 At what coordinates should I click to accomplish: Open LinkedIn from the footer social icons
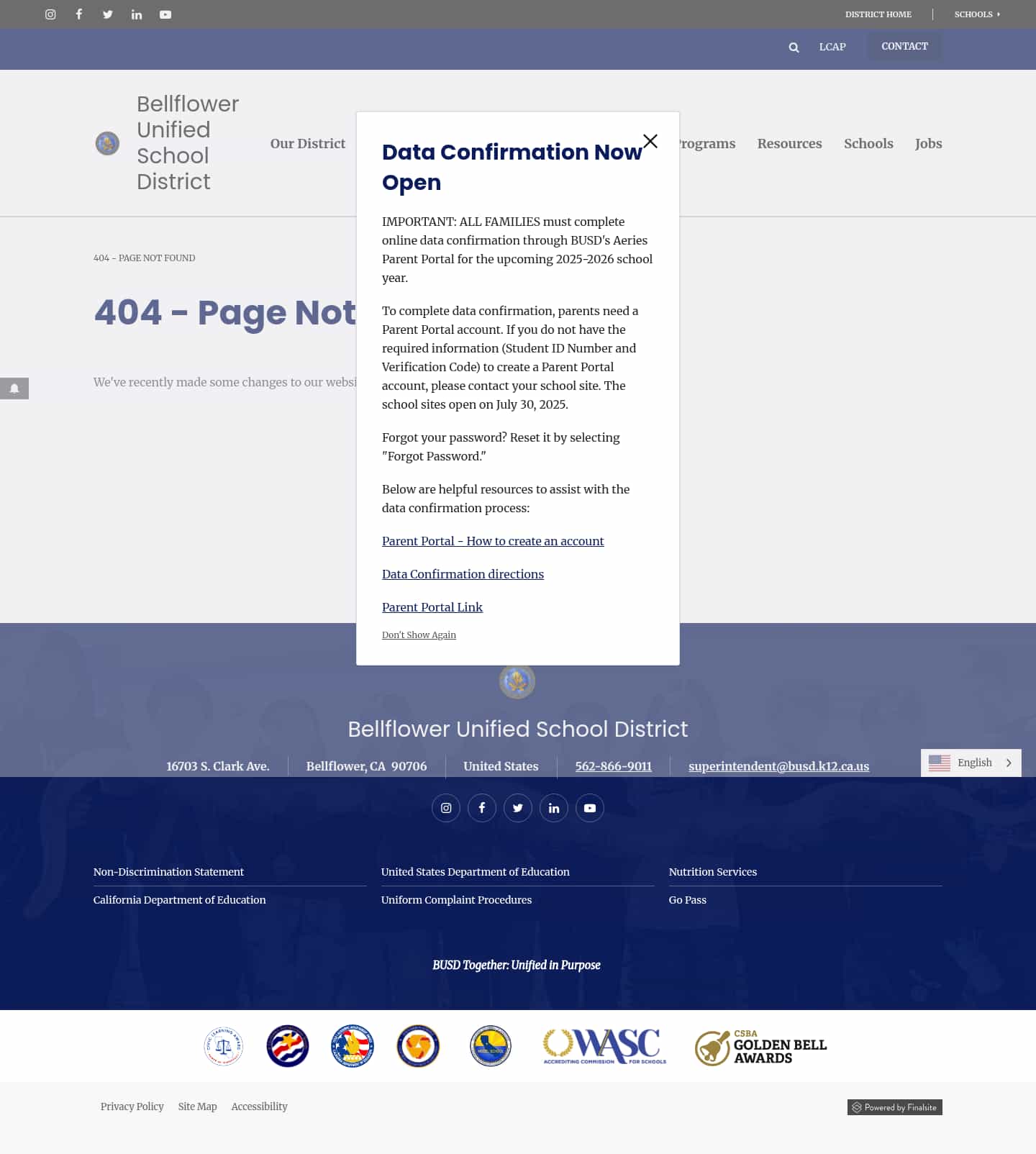pos(554,808)
